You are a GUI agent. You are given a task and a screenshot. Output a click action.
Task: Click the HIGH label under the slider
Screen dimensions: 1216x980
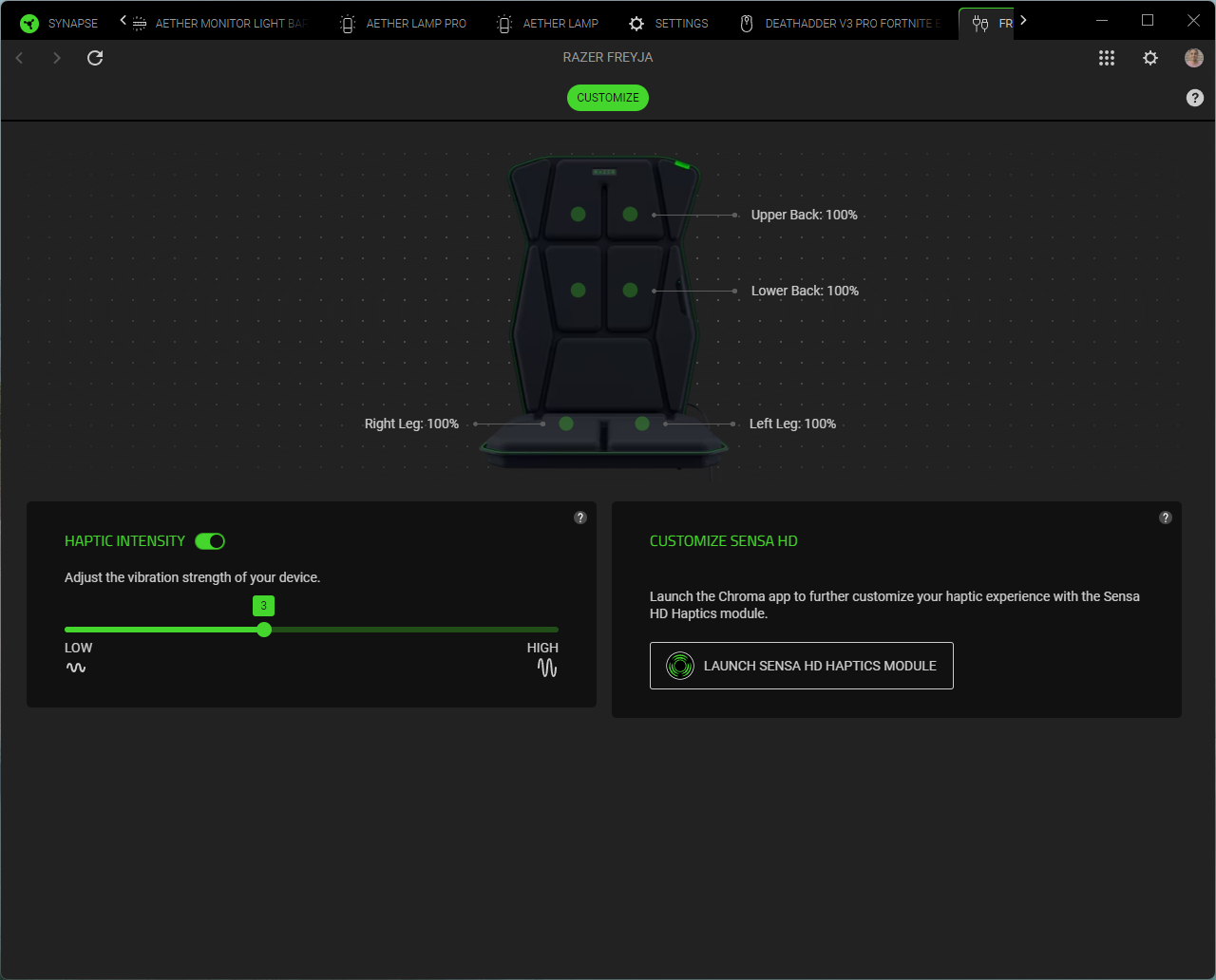coord(542,648)
